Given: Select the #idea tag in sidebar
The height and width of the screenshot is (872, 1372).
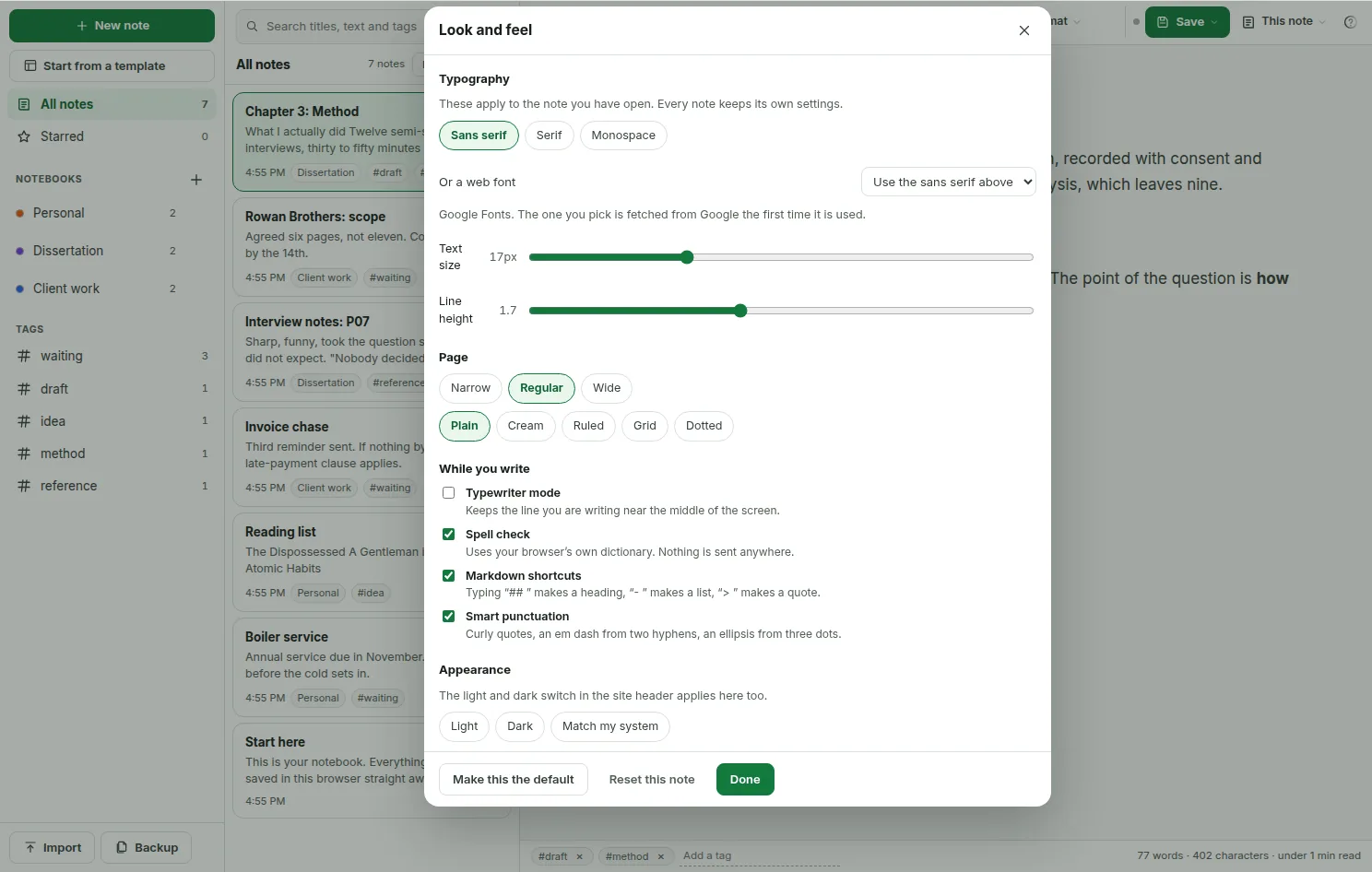Looking at the screenshot, I should [112, 421].
